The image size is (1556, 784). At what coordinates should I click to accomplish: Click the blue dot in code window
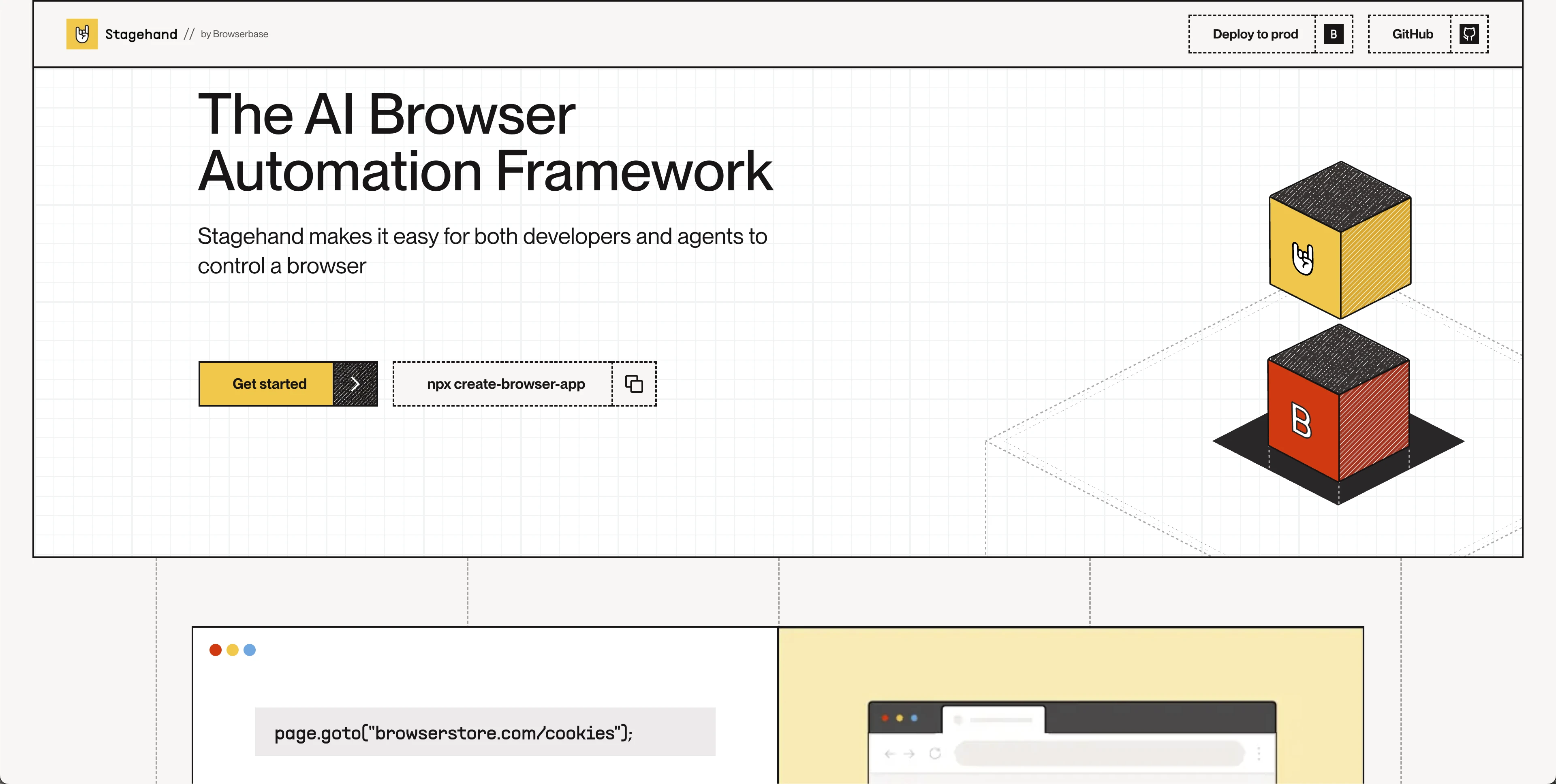pos(250,650)
